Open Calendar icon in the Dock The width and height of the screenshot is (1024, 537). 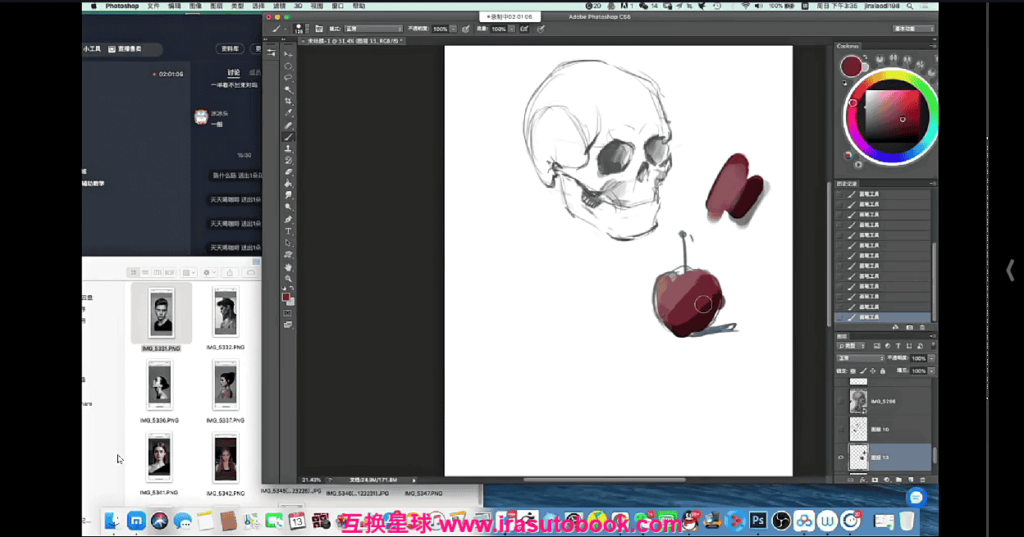297,521
